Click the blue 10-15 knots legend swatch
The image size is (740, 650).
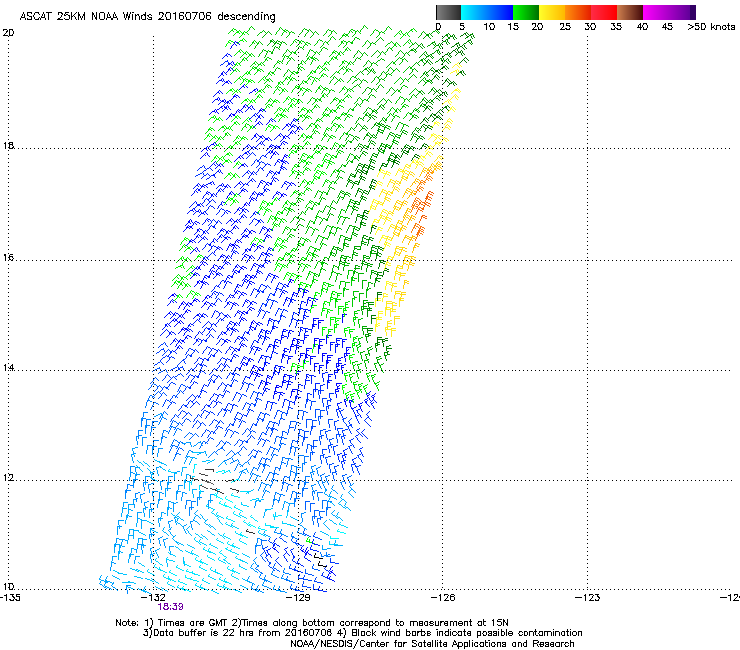pos(500,12)
